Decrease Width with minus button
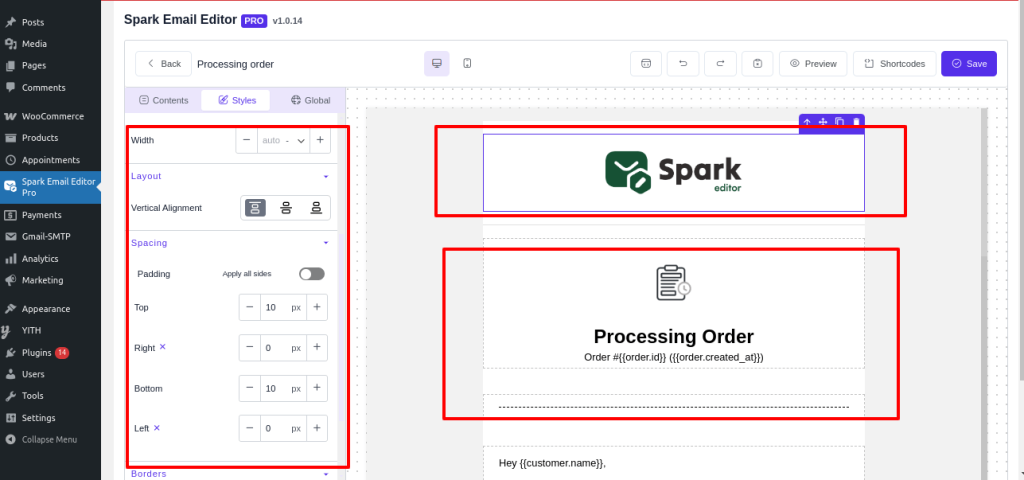The image size is (1024, 480). 247,140
